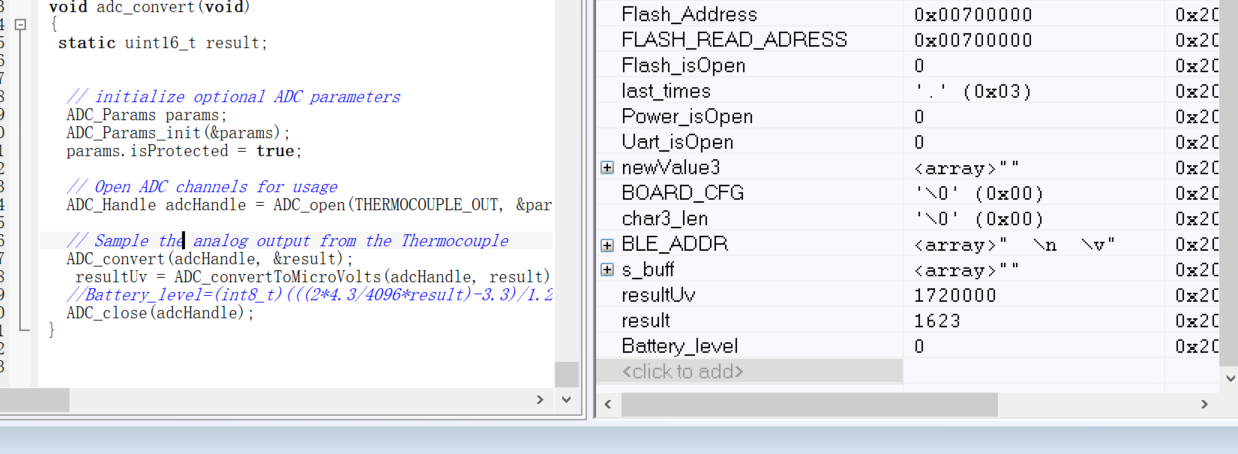Click code editor vertical scroll down arrow
This screenshot has height=454, width=1238.
[x=566, y=400]
